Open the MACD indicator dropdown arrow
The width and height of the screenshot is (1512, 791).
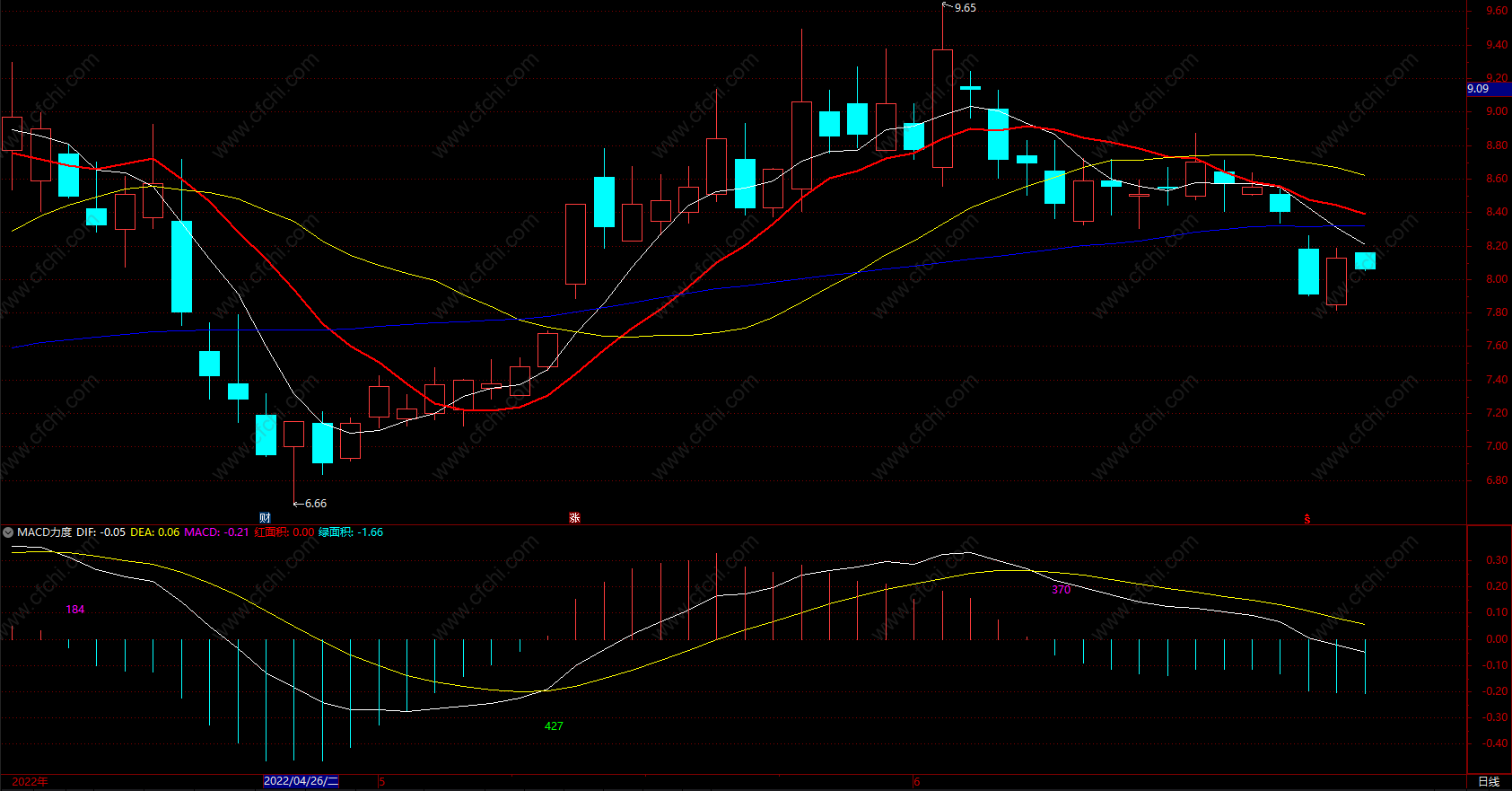8,532
